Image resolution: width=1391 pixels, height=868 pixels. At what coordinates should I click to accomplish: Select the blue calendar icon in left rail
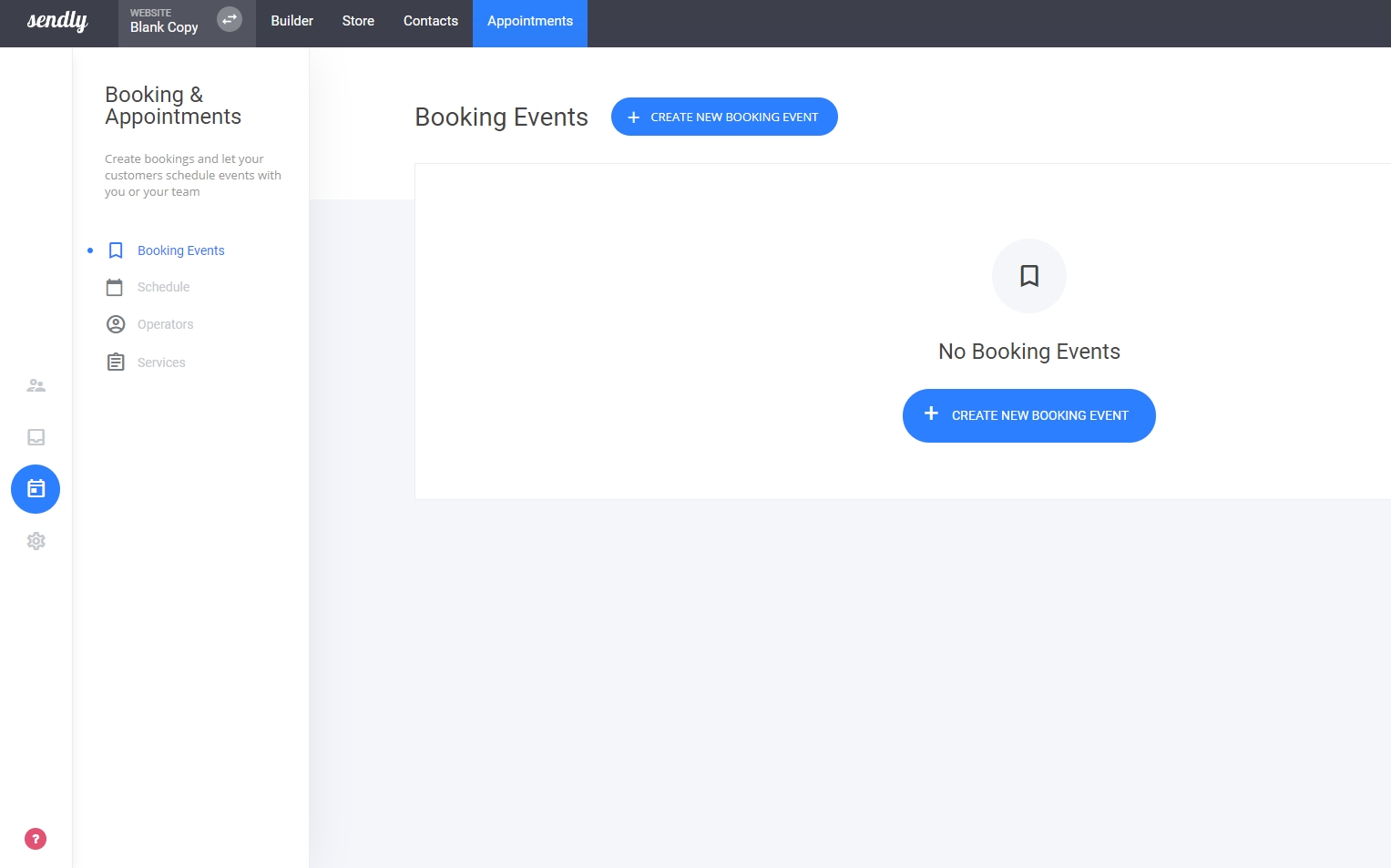[36, 489]
